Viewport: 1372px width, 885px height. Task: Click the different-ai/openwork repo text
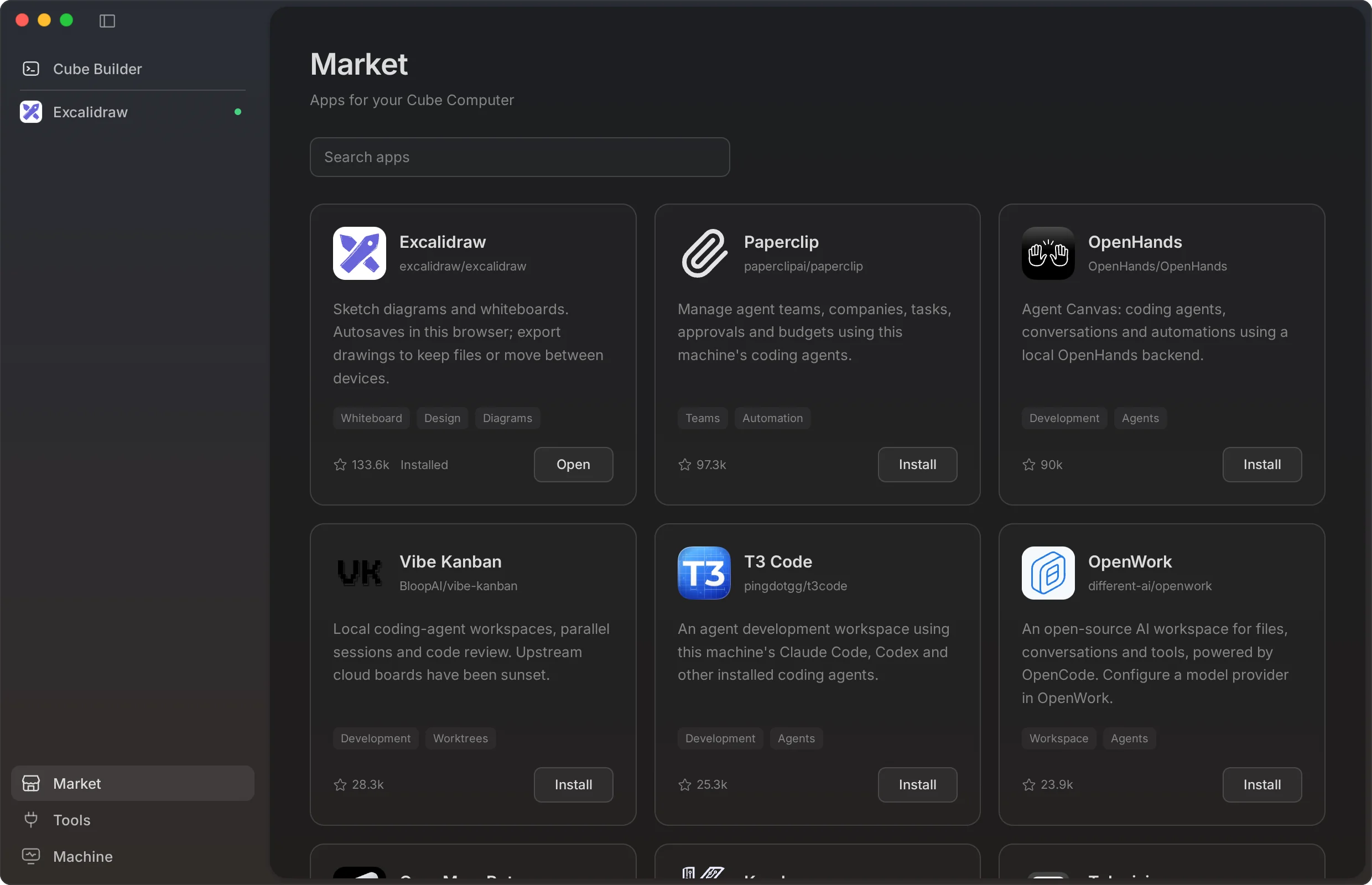(x=1150, y=586)
